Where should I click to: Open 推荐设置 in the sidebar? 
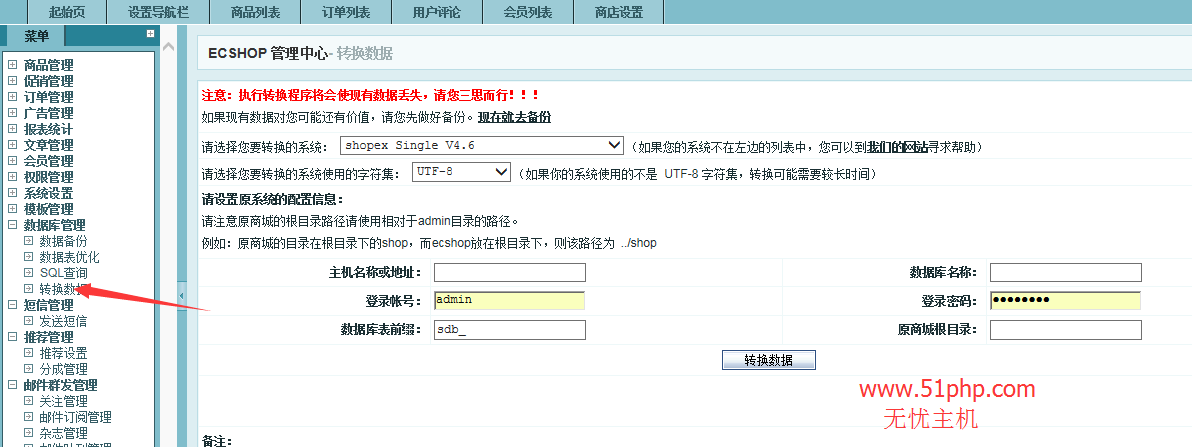tap(63, 353)
